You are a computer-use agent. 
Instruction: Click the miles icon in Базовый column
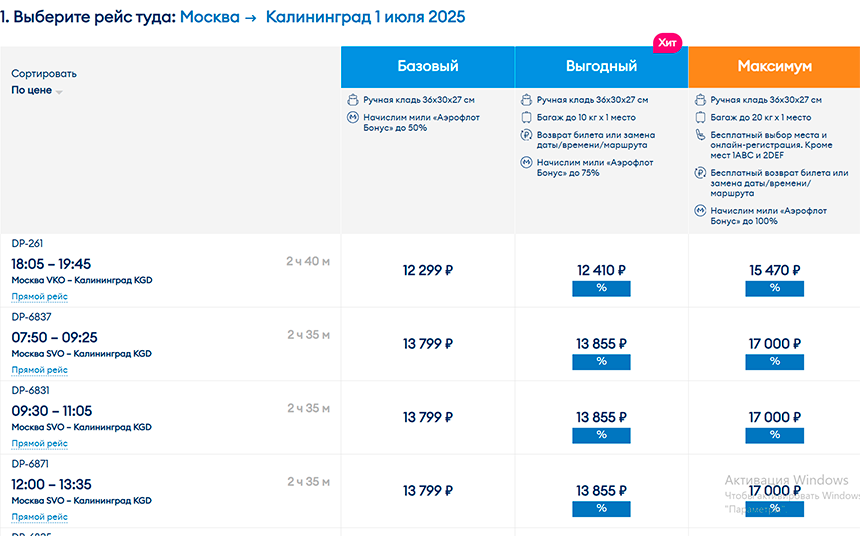pos(353,117)
